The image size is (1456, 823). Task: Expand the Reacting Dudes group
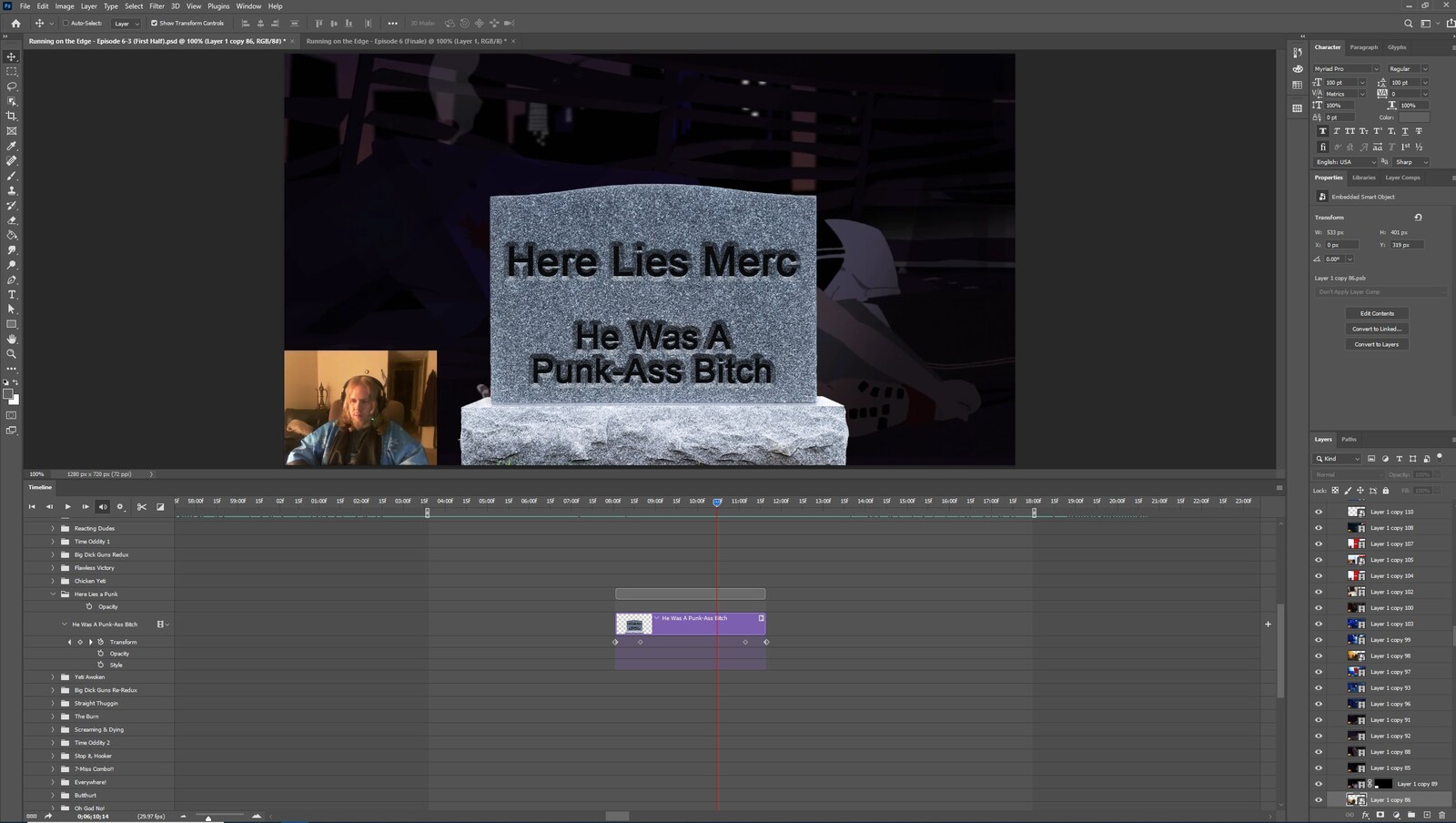click(53, 528)
